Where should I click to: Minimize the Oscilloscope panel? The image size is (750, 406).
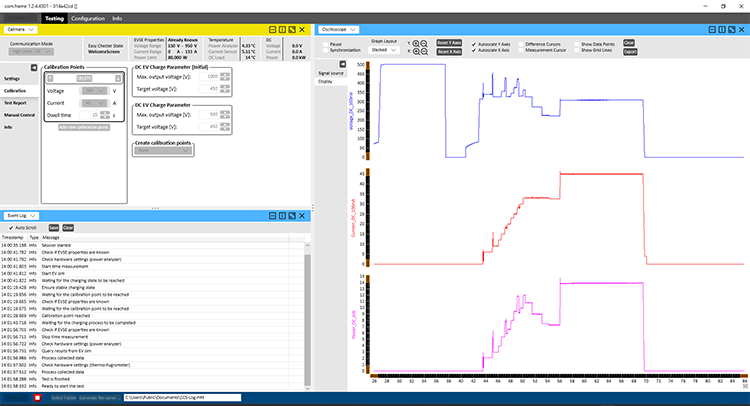[x=712, y=30]
